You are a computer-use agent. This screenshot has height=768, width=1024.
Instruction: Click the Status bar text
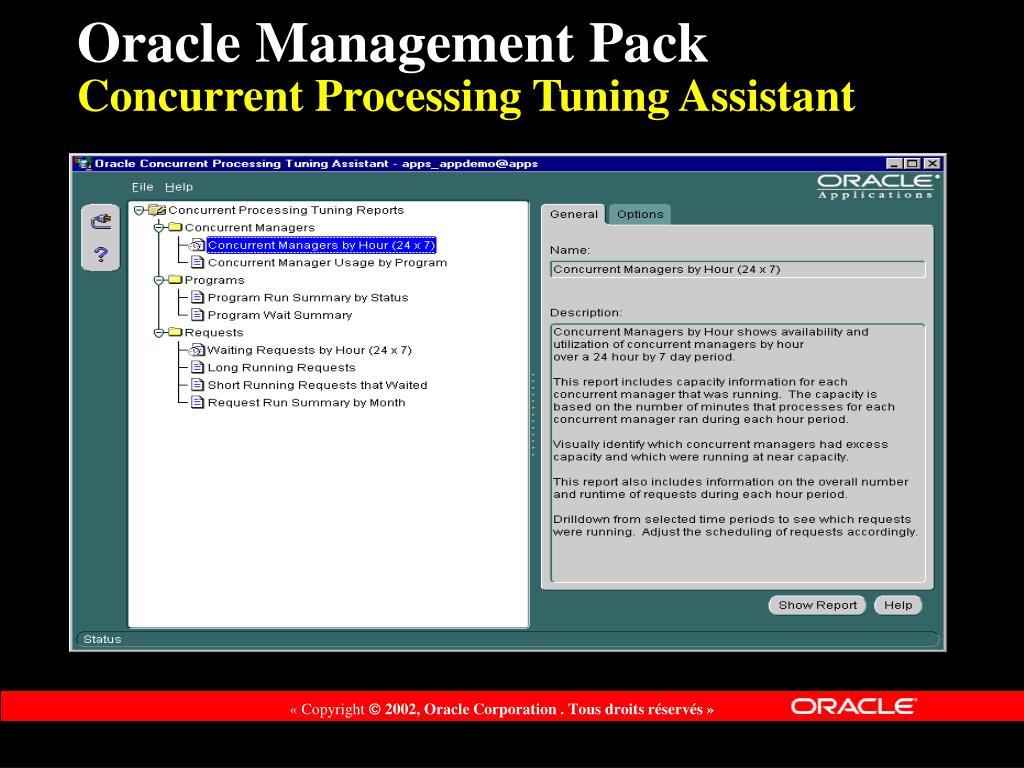click(x=103, y=639)
